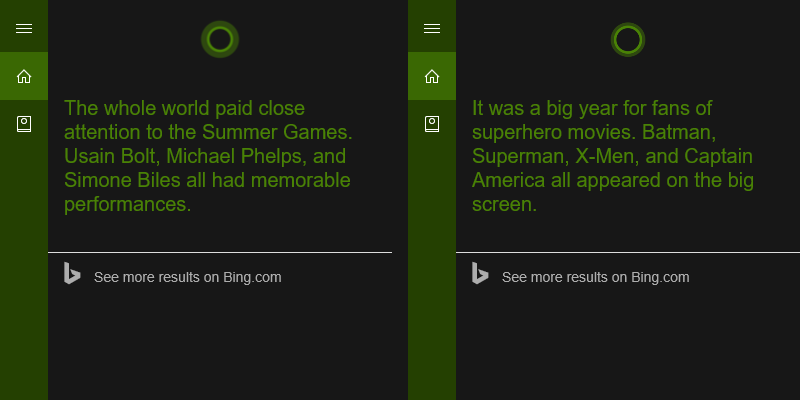The height and width of the screenshot is (400, 800).
Task: Open Notebook icon in superhero movies panel
Action: (432, 124)
